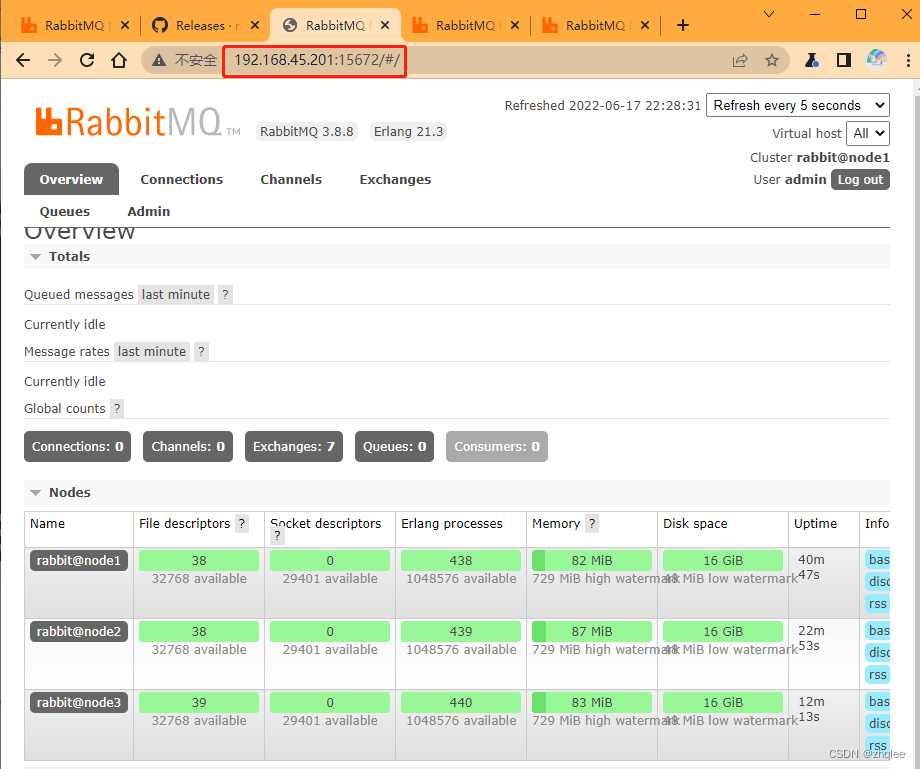
Task: Open help for Queued messages
Action: (225, 294)
